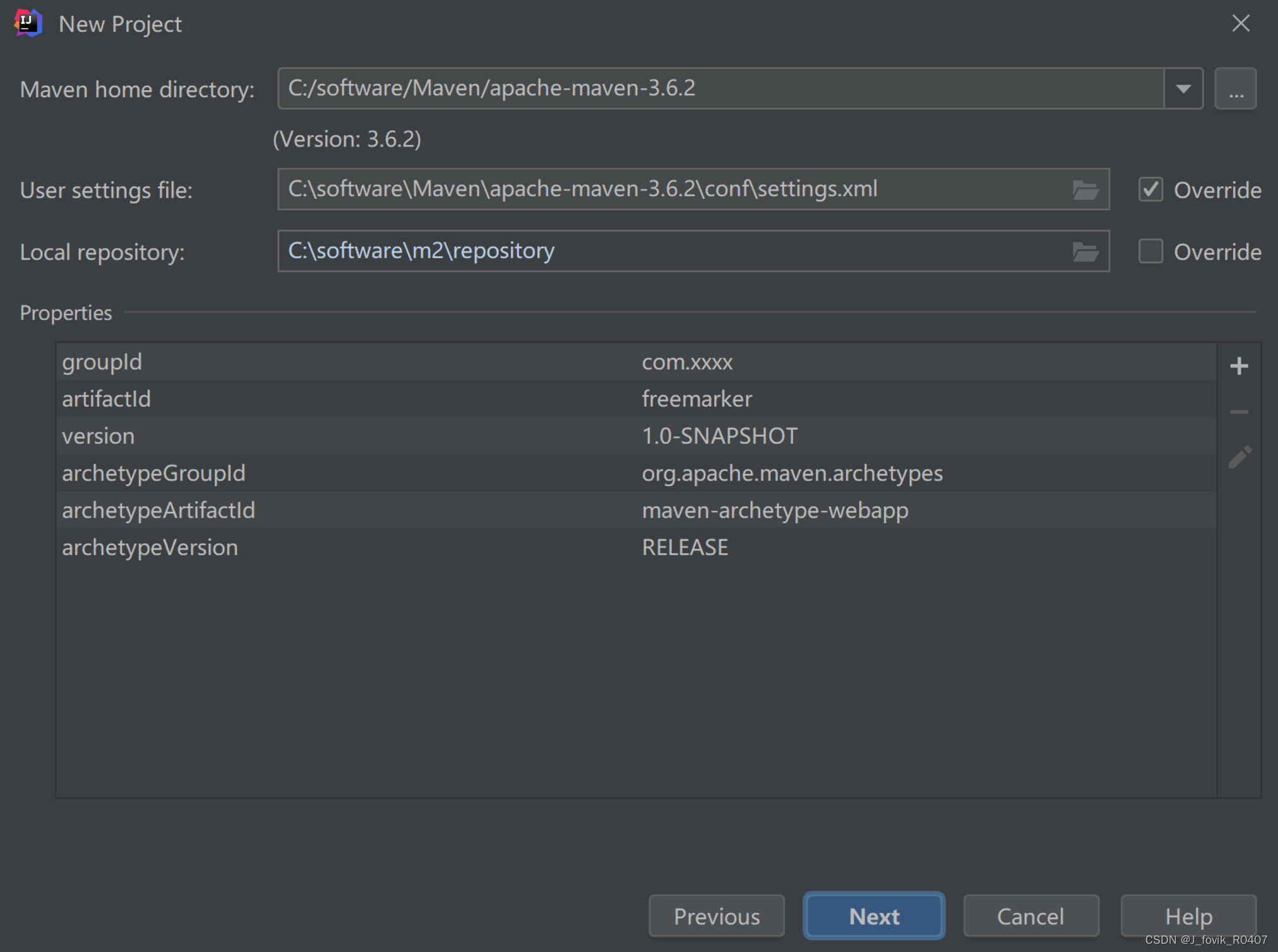Select the archetypeVersion property row
Image resolution: width=1278 pixels, height=952 pixels.
pos(636,547)
